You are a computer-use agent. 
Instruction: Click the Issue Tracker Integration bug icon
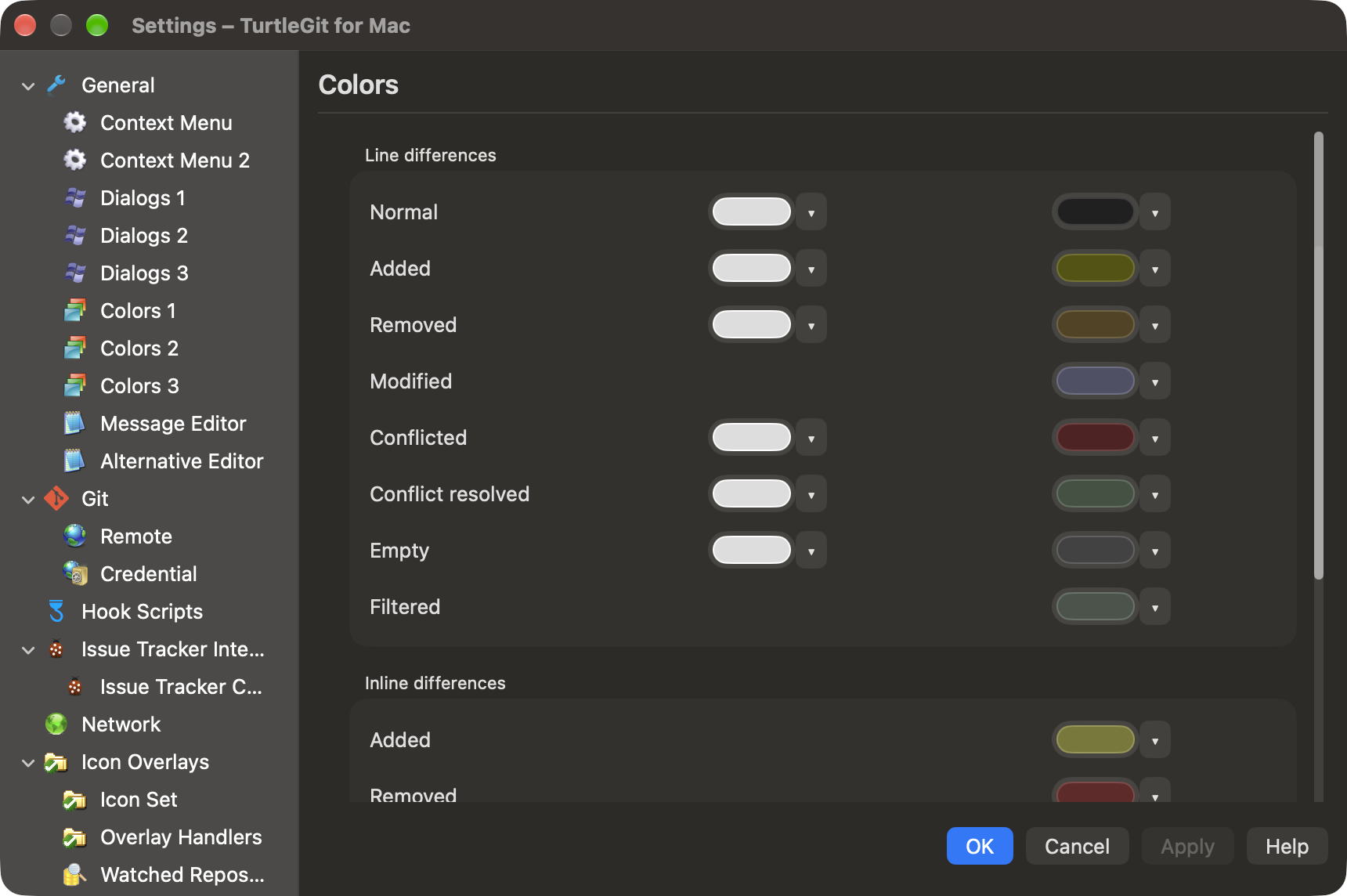[x=56, y=649]
